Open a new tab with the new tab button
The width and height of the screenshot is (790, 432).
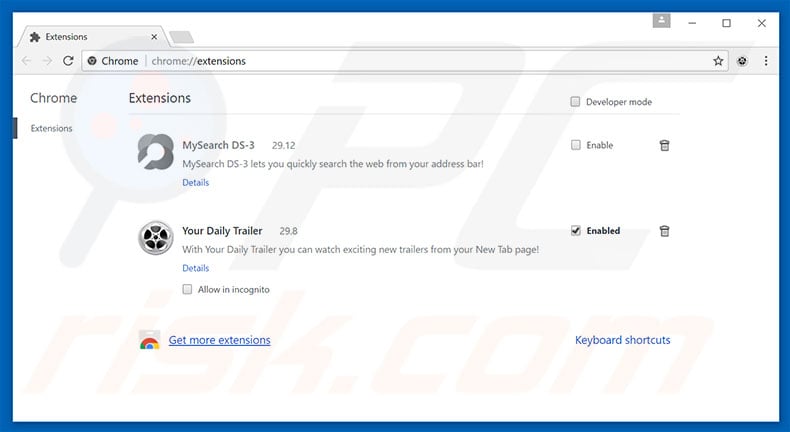(181, 37)
